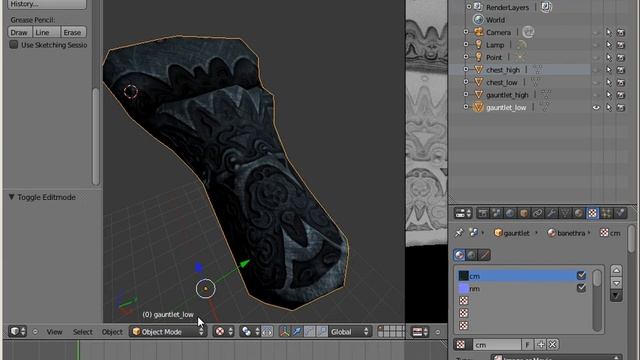Move texture slot up arrow button
Viewport: 640px width, 360px height.
[x=616, y=270]
